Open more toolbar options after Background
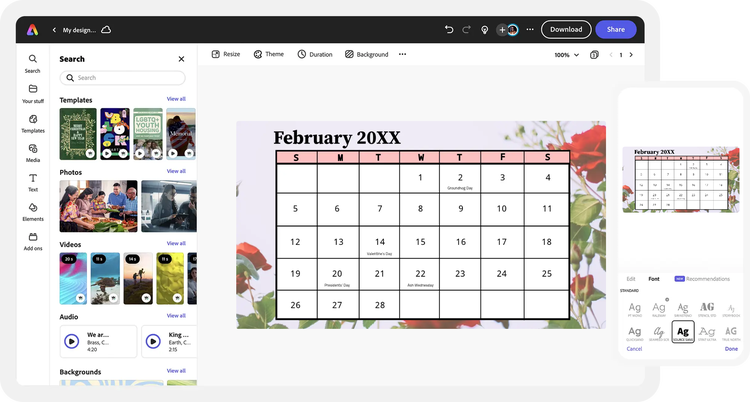Image resolution: width=750 pixels, height=402 pixels. tap(403, 54)
